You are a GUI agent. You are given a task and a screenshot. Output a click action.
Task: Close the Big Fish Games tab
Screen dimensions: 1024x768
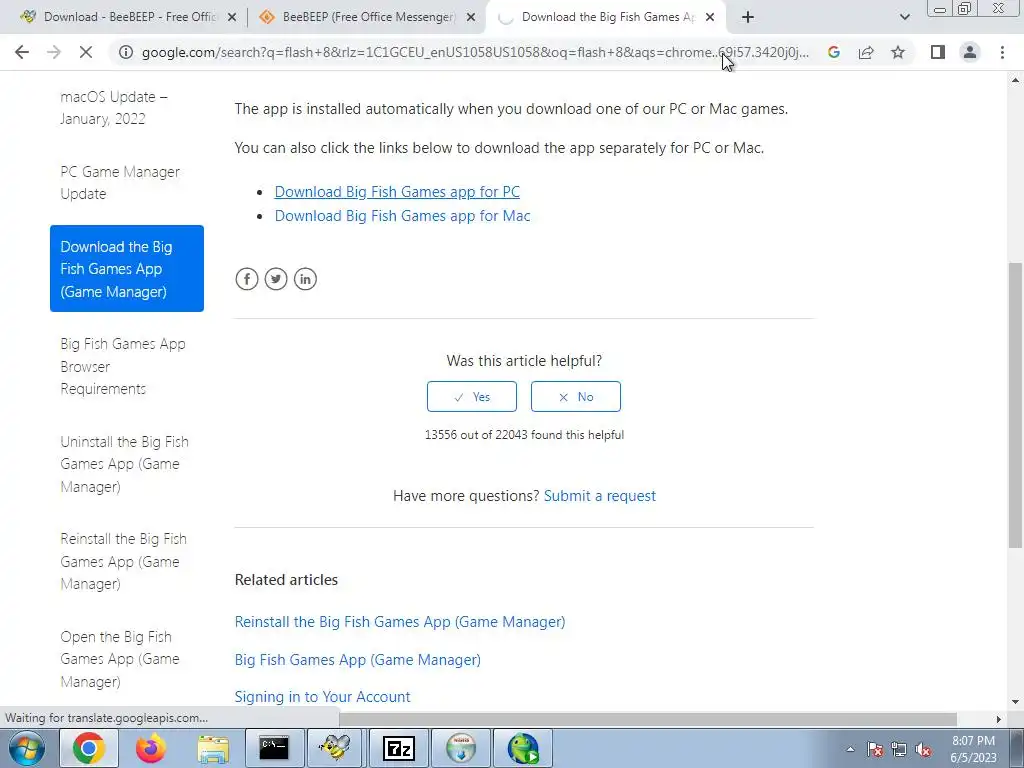[x=710, y=18]
